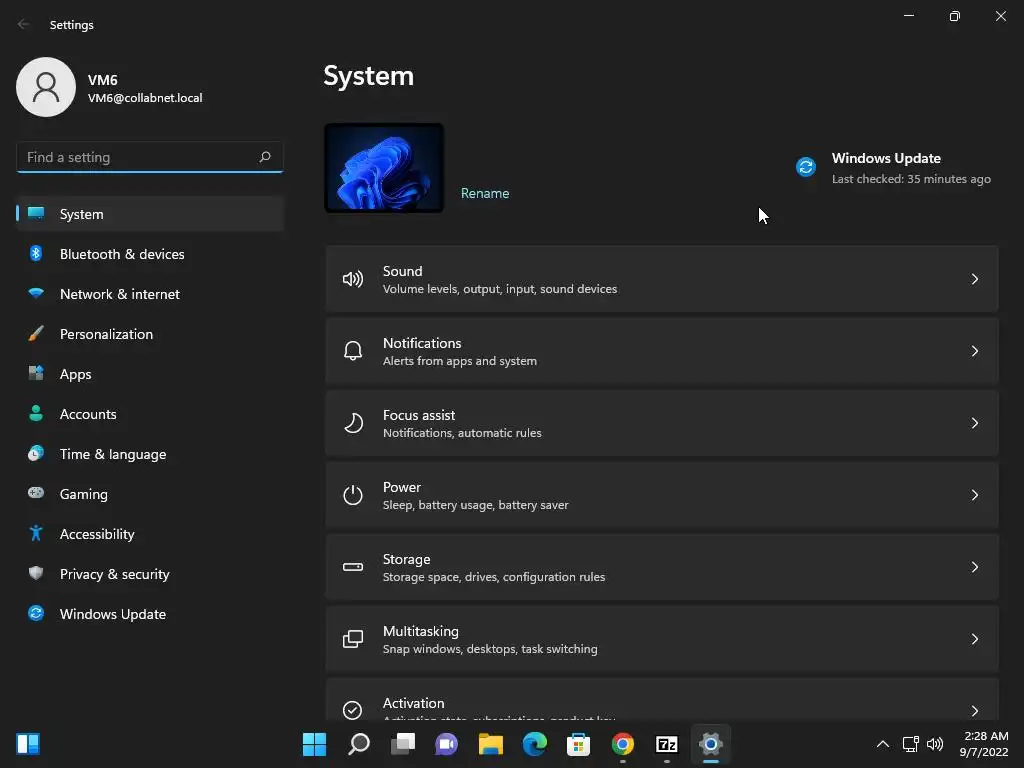Click the network icon in system tray
Image resolution: width=1024 pixels, height=768 pixels.
(x=910, y=744)
